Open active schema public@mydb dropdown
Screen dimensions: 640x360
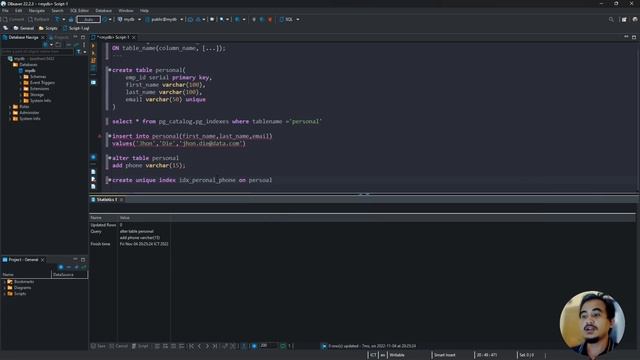click(x=164, y=19)
